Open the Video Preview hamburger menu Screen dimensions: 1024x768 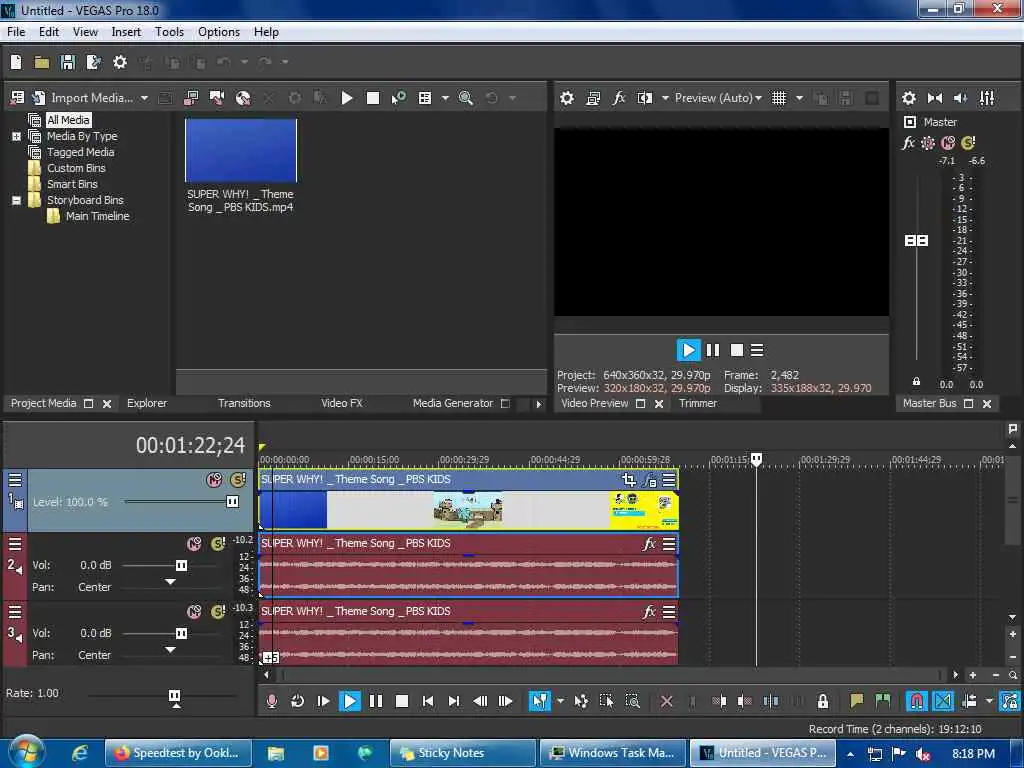(x=757, y=350)
